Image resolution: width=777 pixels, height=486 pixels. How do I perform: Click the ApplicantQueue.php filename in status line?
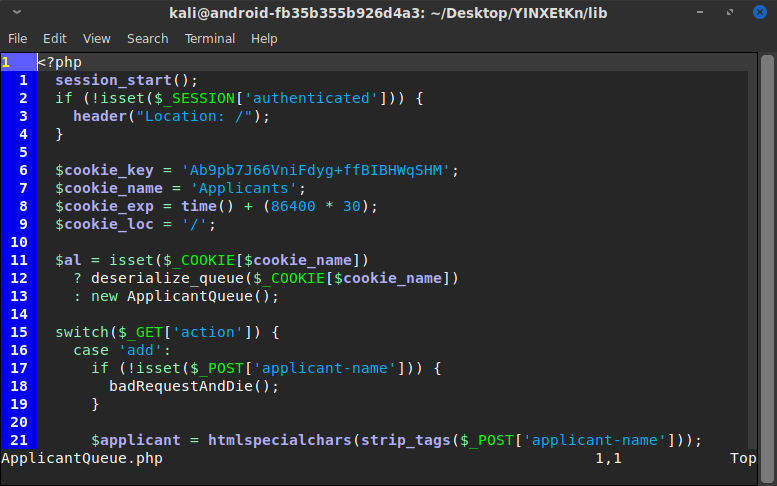click(81, 459)
